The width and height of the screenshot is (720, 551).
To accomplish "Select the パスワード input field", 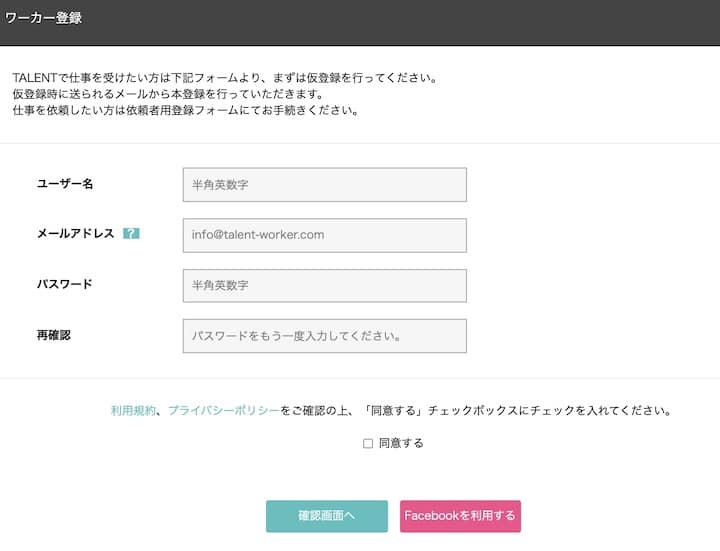I will point(324,285).
